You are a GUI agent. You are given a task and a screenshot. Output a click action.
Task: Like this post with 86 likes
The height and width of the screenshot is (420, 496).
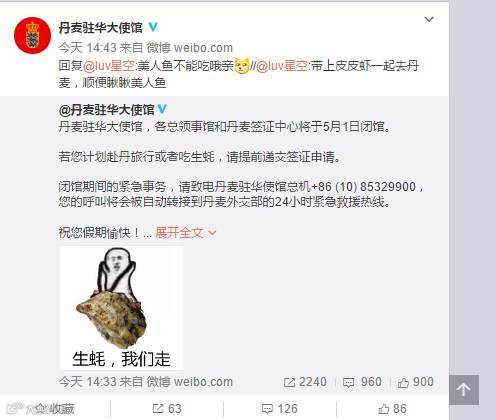(393, 409)
